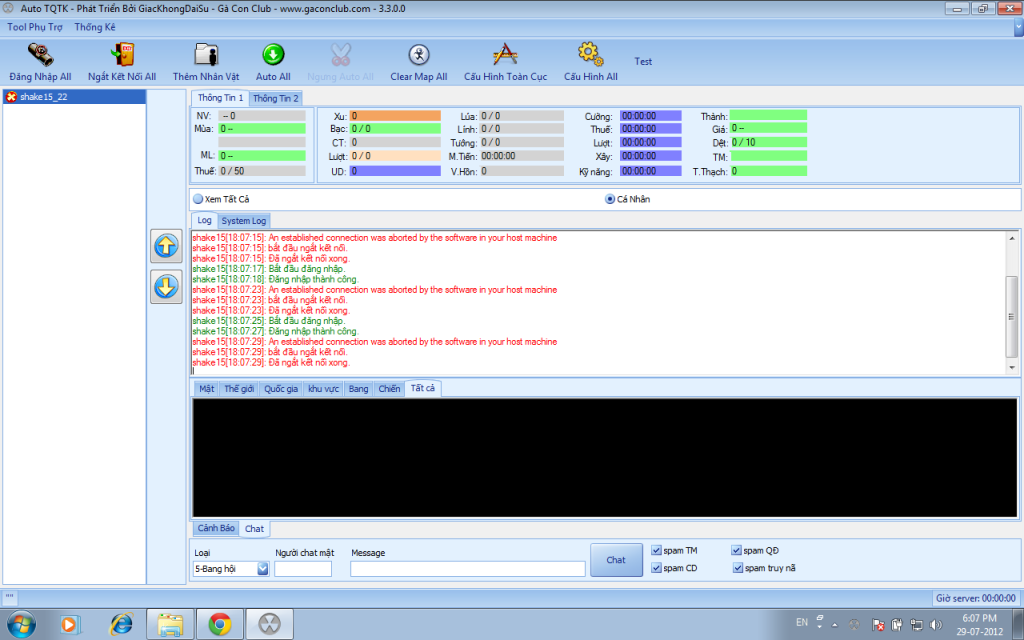Click the log vertical scrollbar thumb
This screenshot has width=1024, height=640.
(x=1012, y=317)
